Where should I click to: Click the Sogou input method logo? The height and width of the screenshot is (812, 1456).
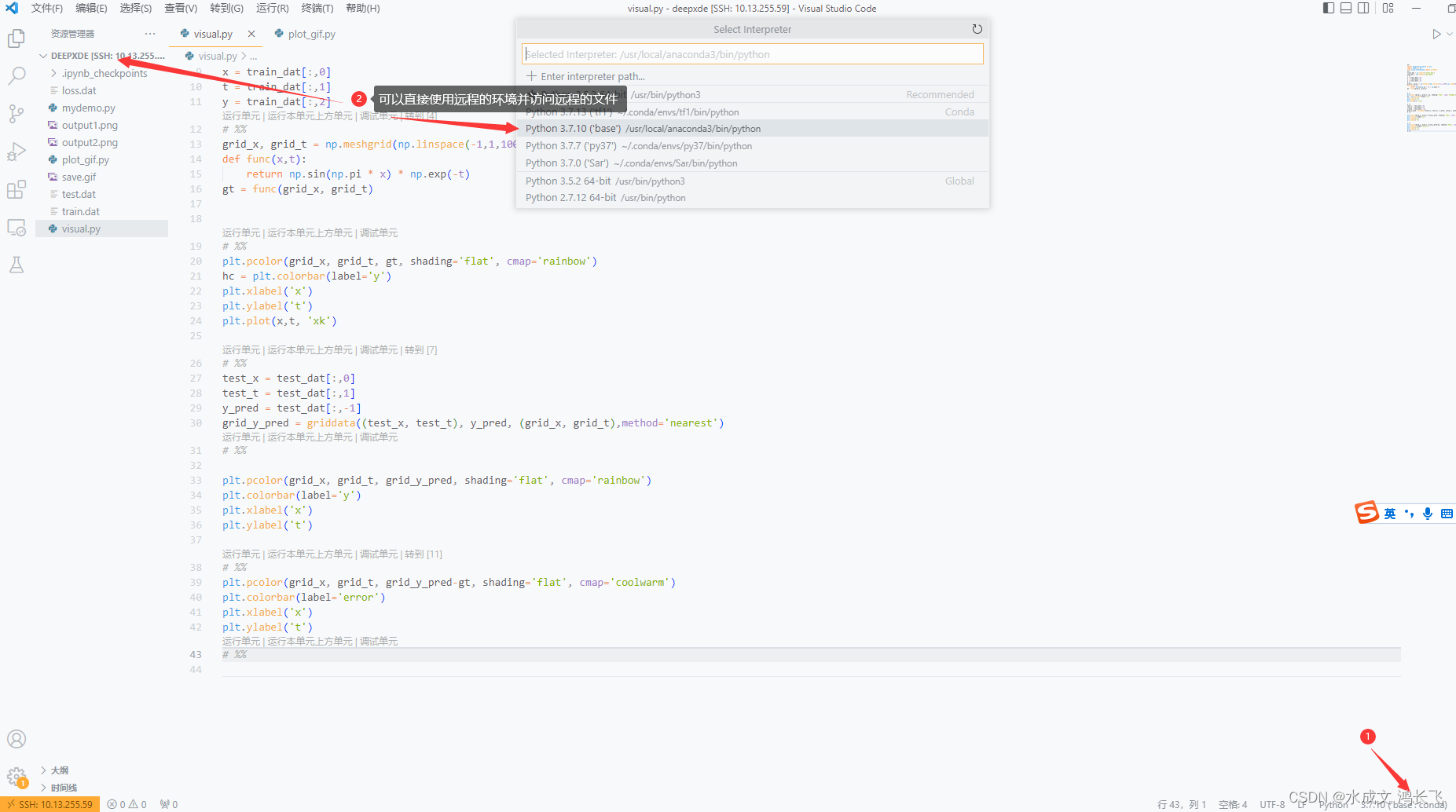[1367, 513]
